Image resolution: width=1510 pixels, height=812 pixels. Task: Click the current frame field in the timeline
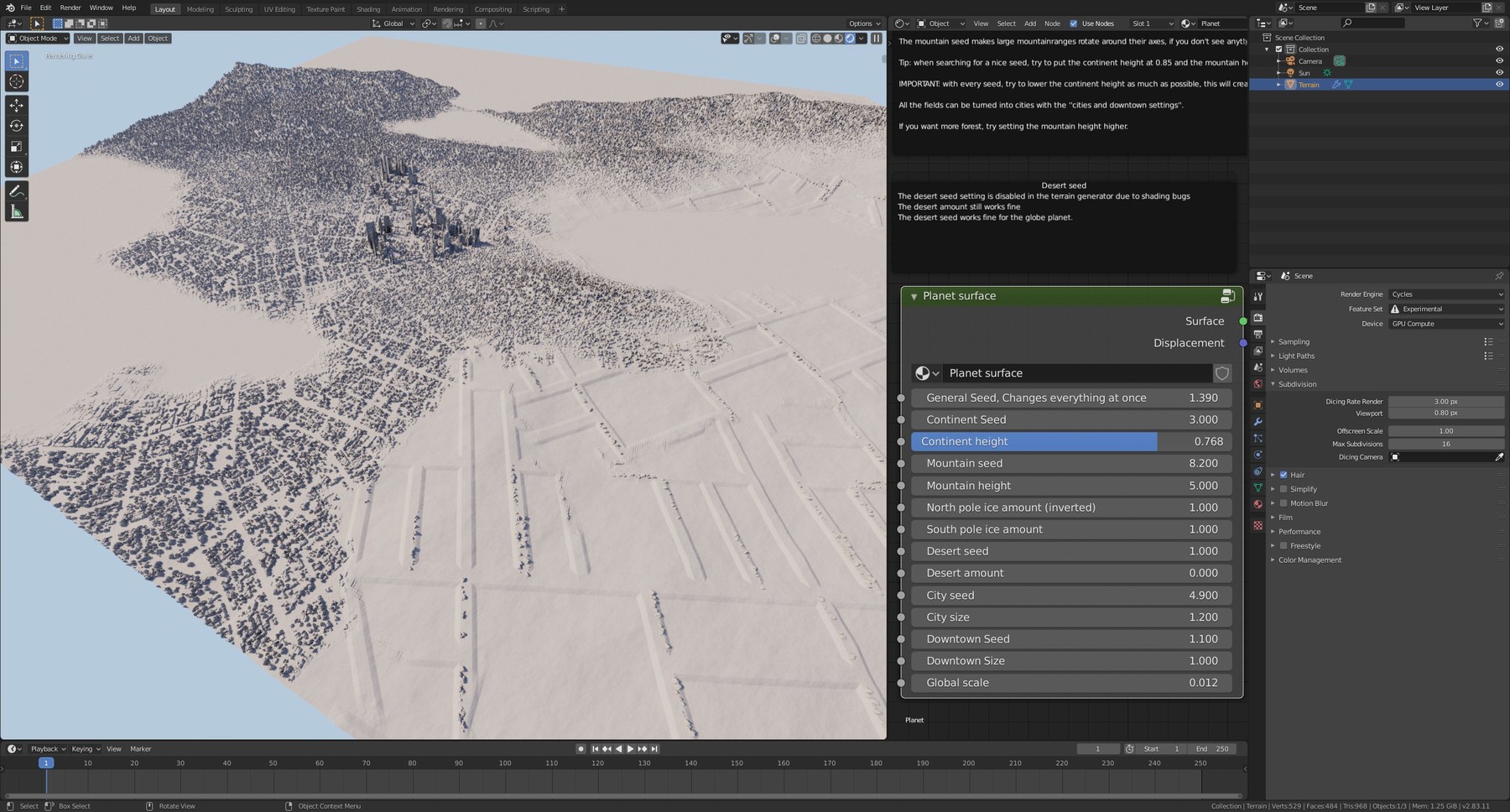1098,748
